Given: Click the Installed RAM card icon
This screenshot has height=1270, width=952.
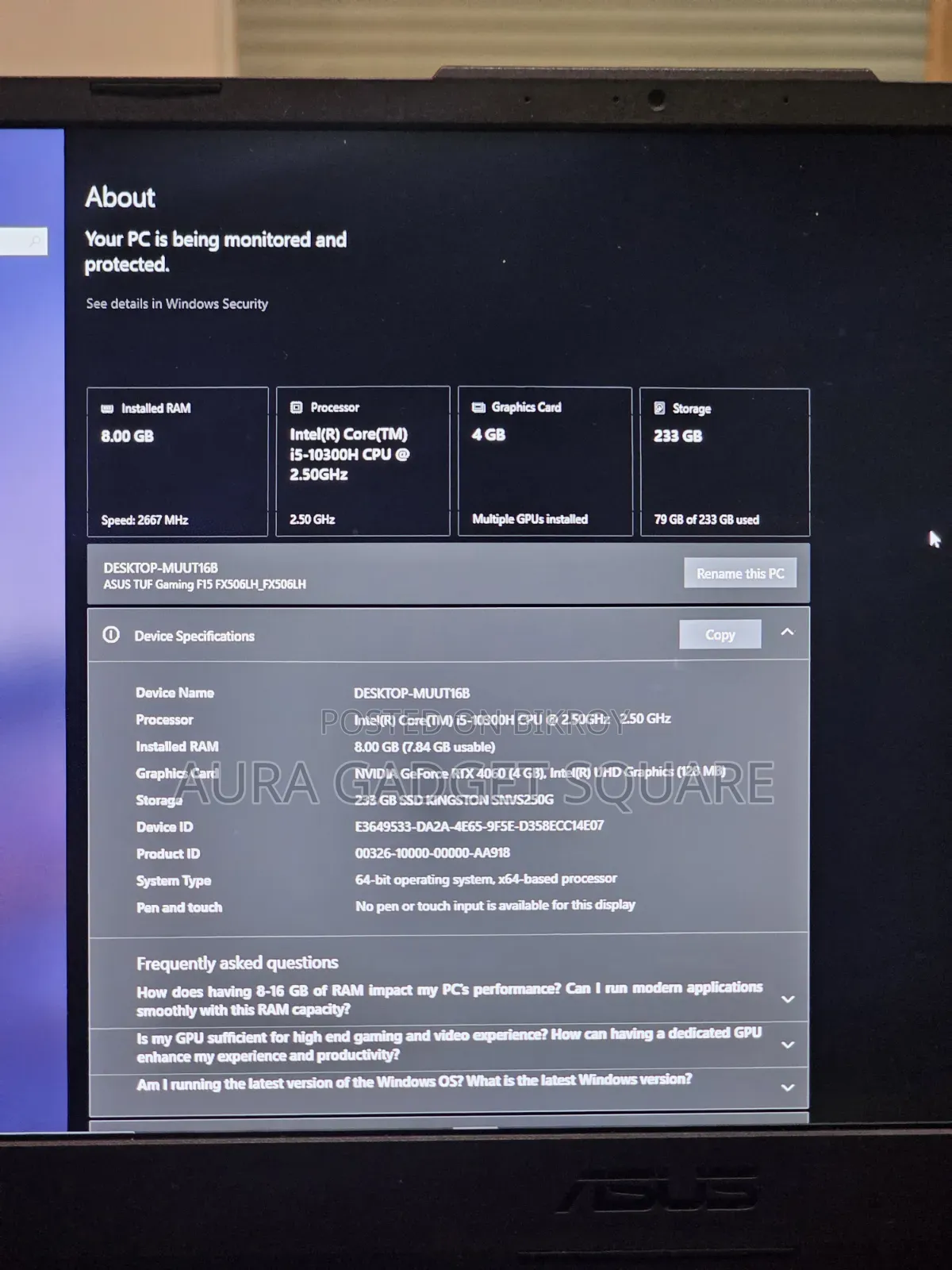Looking at the screenshot, I should tap(107, 409).
